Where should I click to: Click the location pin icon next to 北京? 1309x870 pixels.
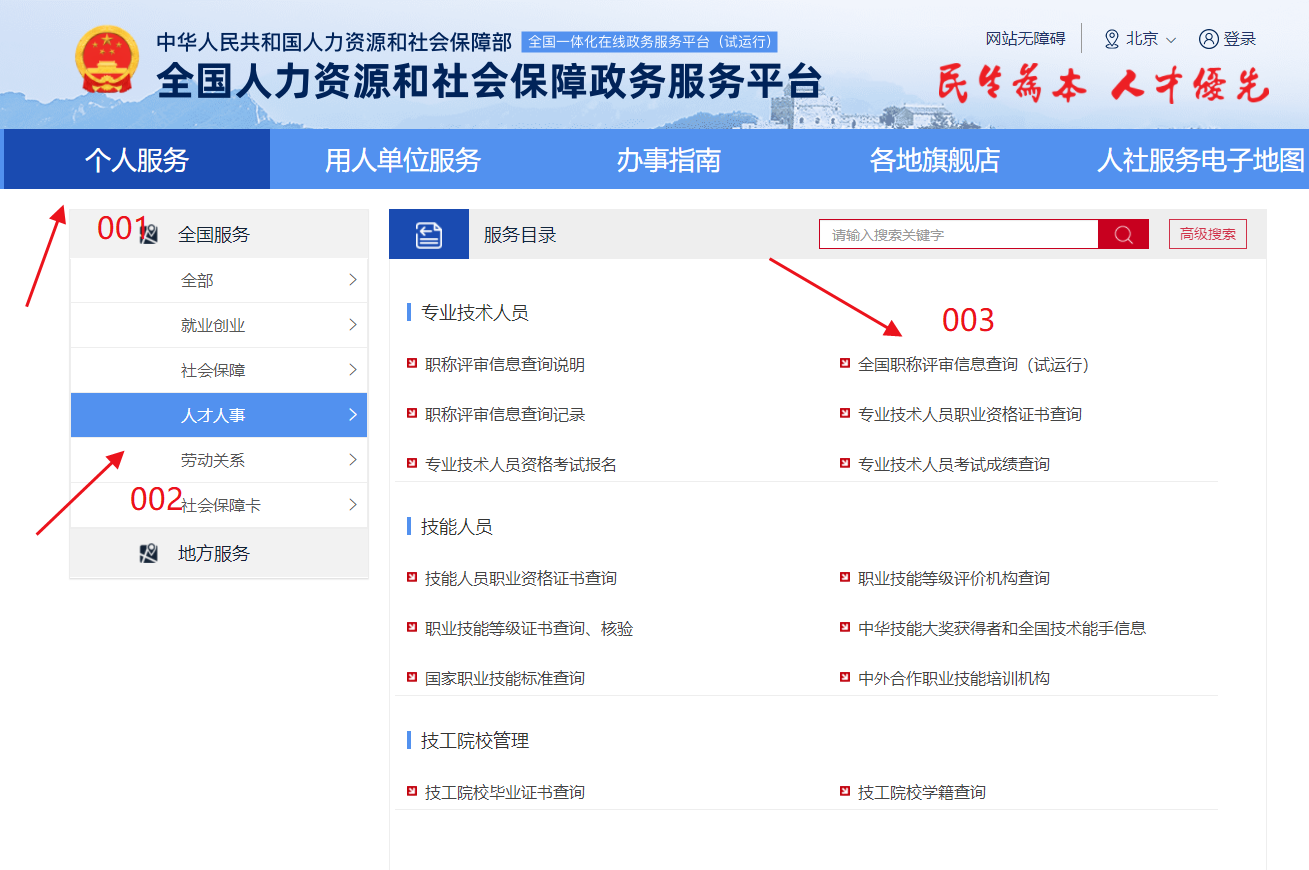click(1109, 38)
